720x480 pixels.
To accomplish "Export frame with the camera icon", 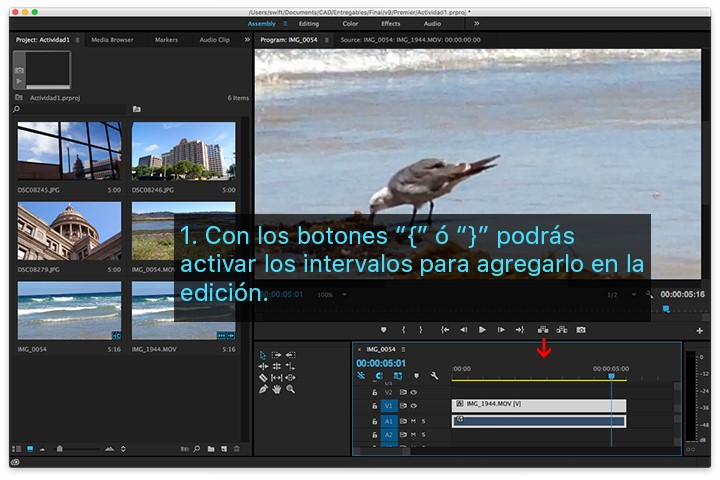I will (581, 329).
